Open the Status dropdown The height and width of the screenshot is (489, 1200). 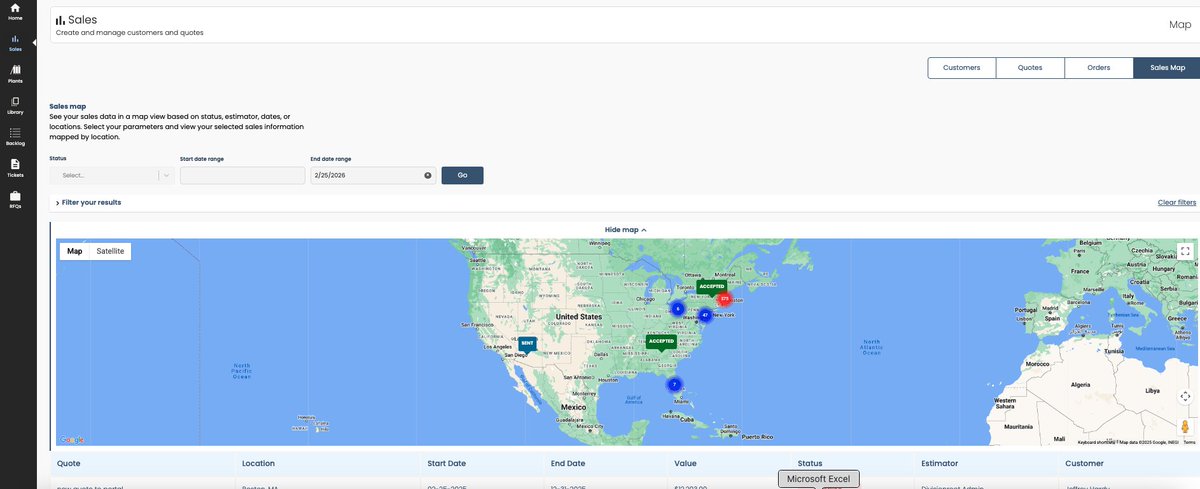click(112, 175)
